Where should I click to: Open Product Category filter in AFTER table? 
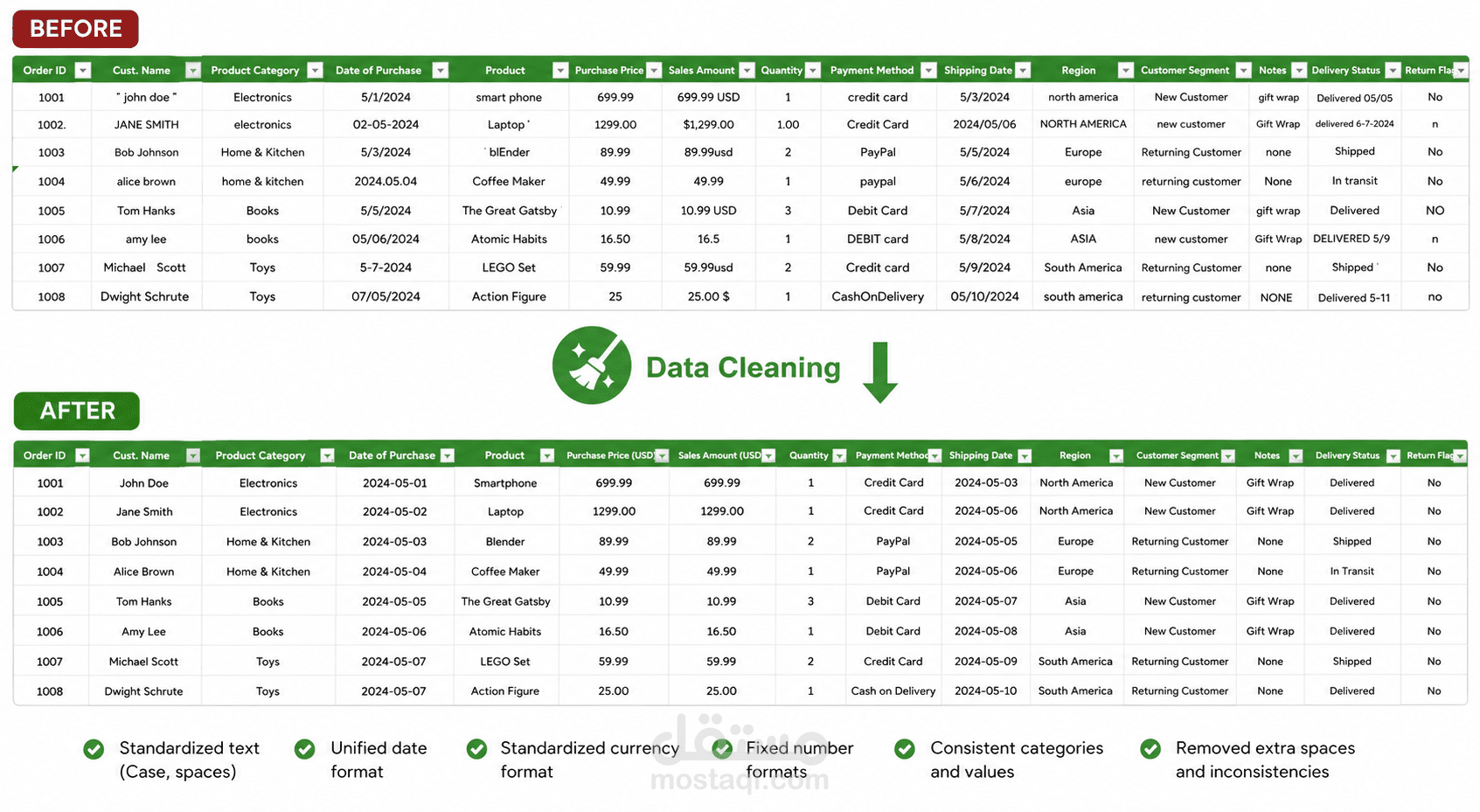click(x=327, y=455)
